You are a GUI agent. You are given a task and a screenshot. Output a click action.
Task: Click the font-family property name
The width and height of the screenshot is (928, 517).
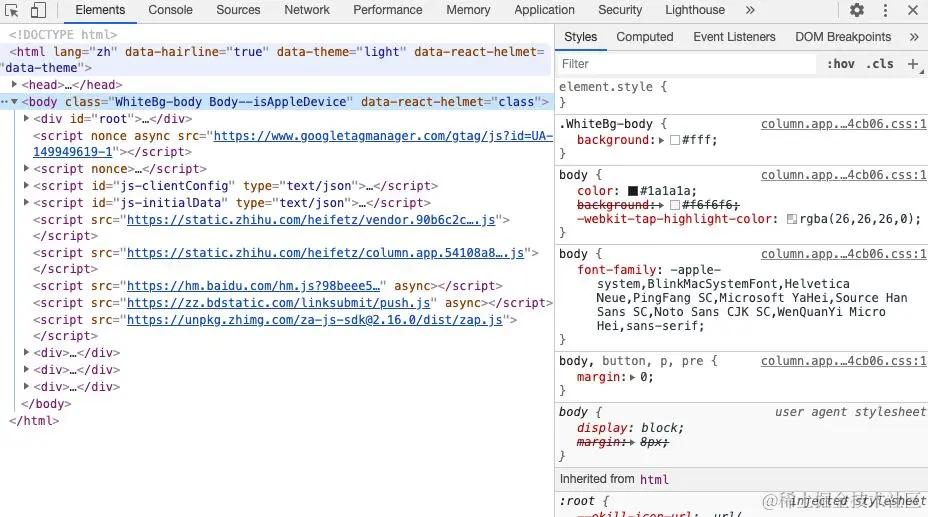(617, 270)
